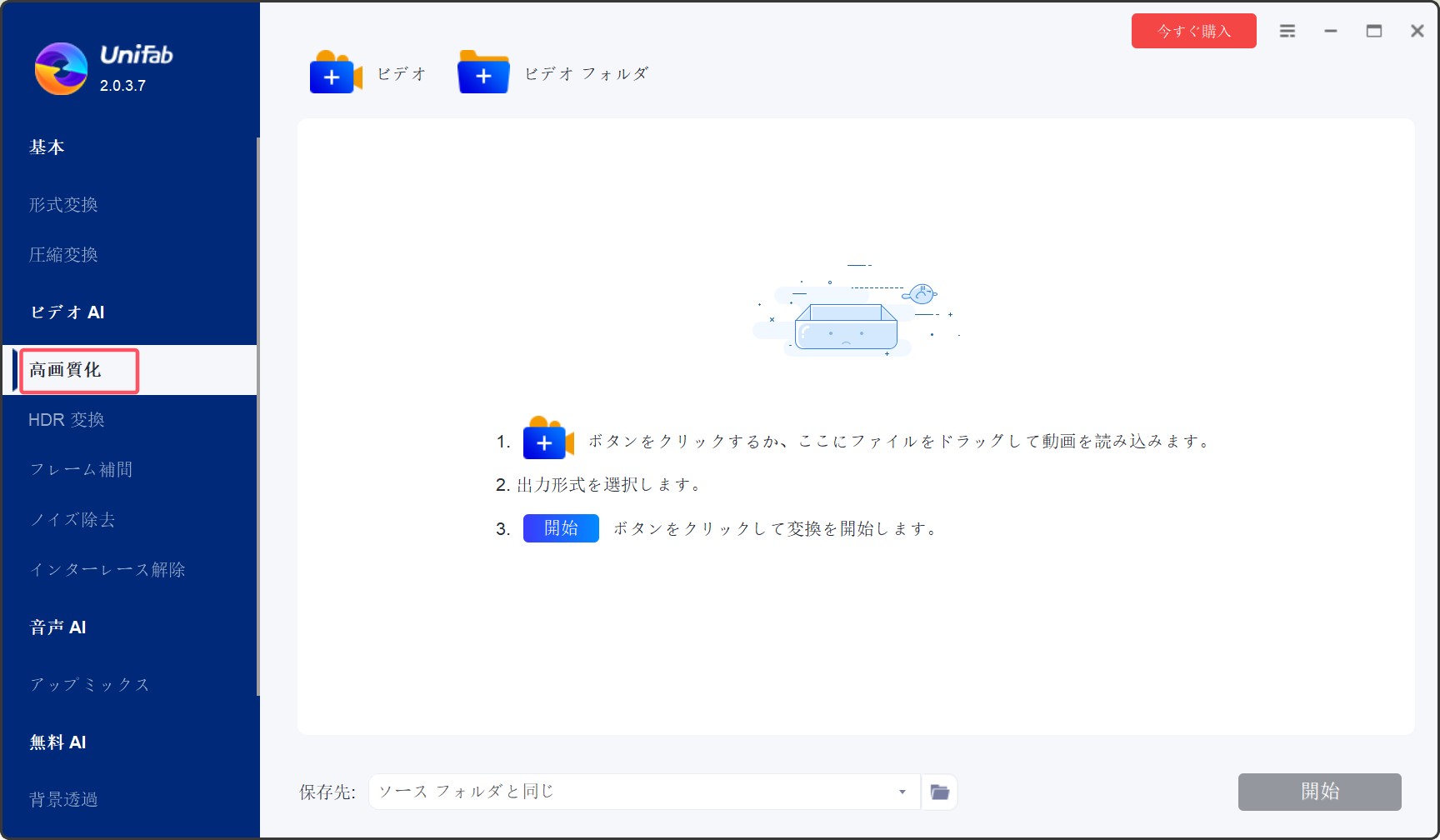Click the add video camera icon in toolbar
This screenshot has height=840, width=1440.
[336, 72]
